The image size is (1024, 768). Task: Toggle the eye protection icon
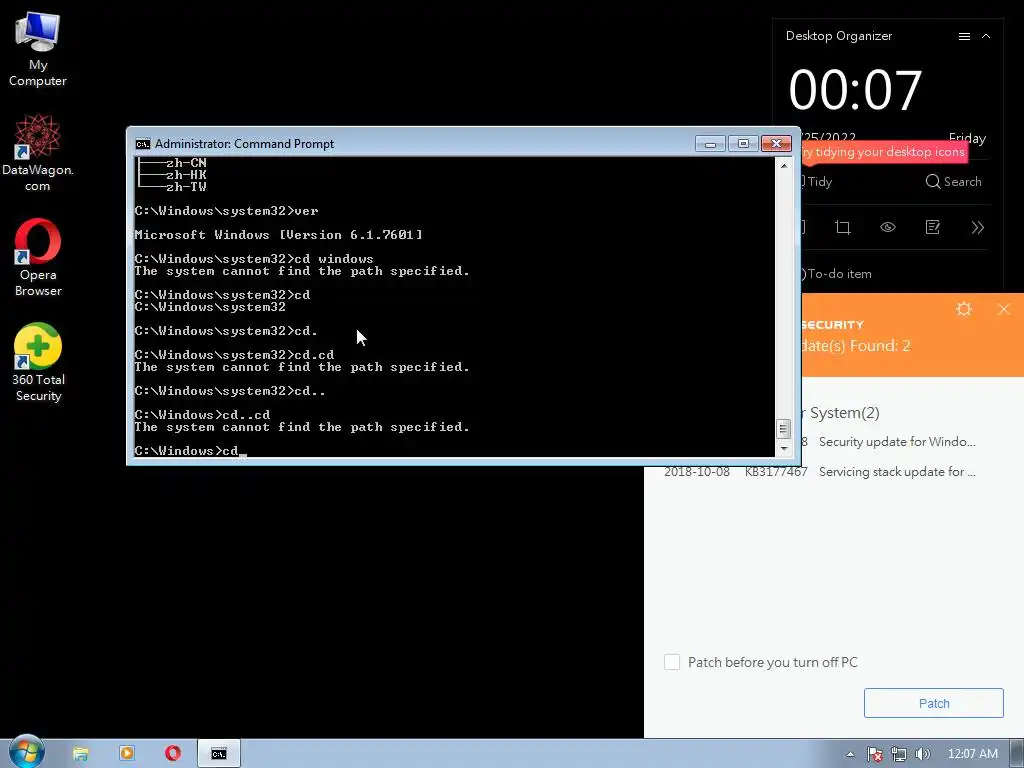pyautogui.click(x=888, y=227)
